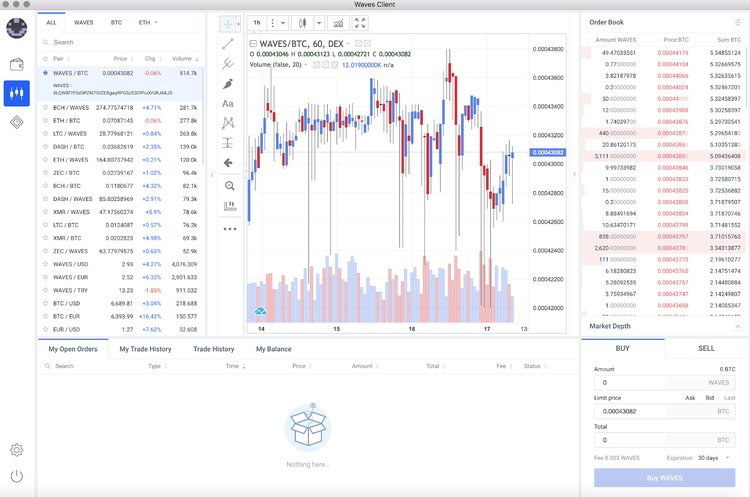Click the Bid link for limit price
Viewport: 750px width, 497px height.
(x=710, y=397)
